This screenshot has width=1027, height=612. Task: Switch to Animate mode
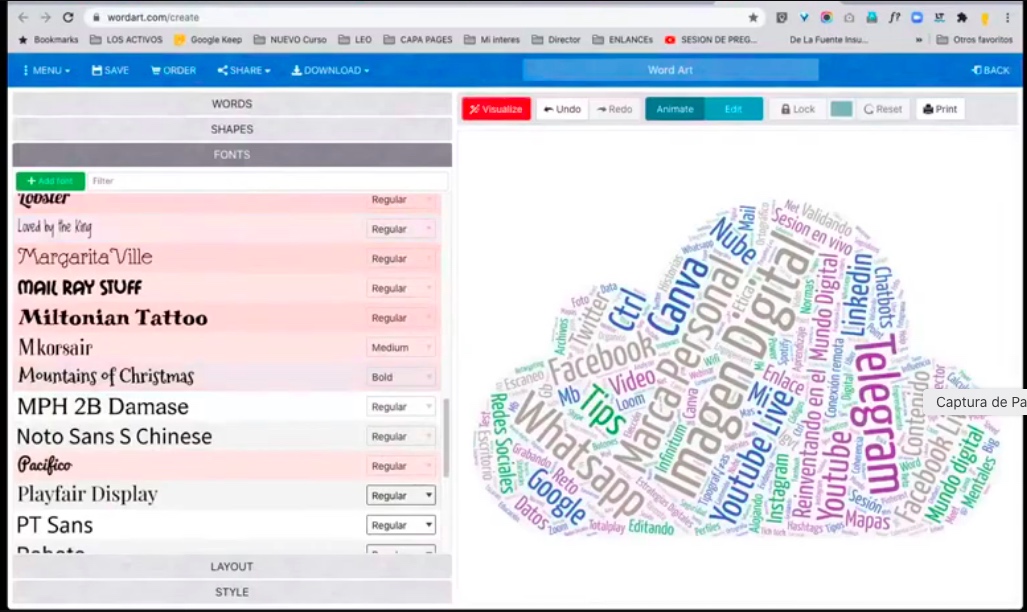pyautogui.click(x=675, y=109)
